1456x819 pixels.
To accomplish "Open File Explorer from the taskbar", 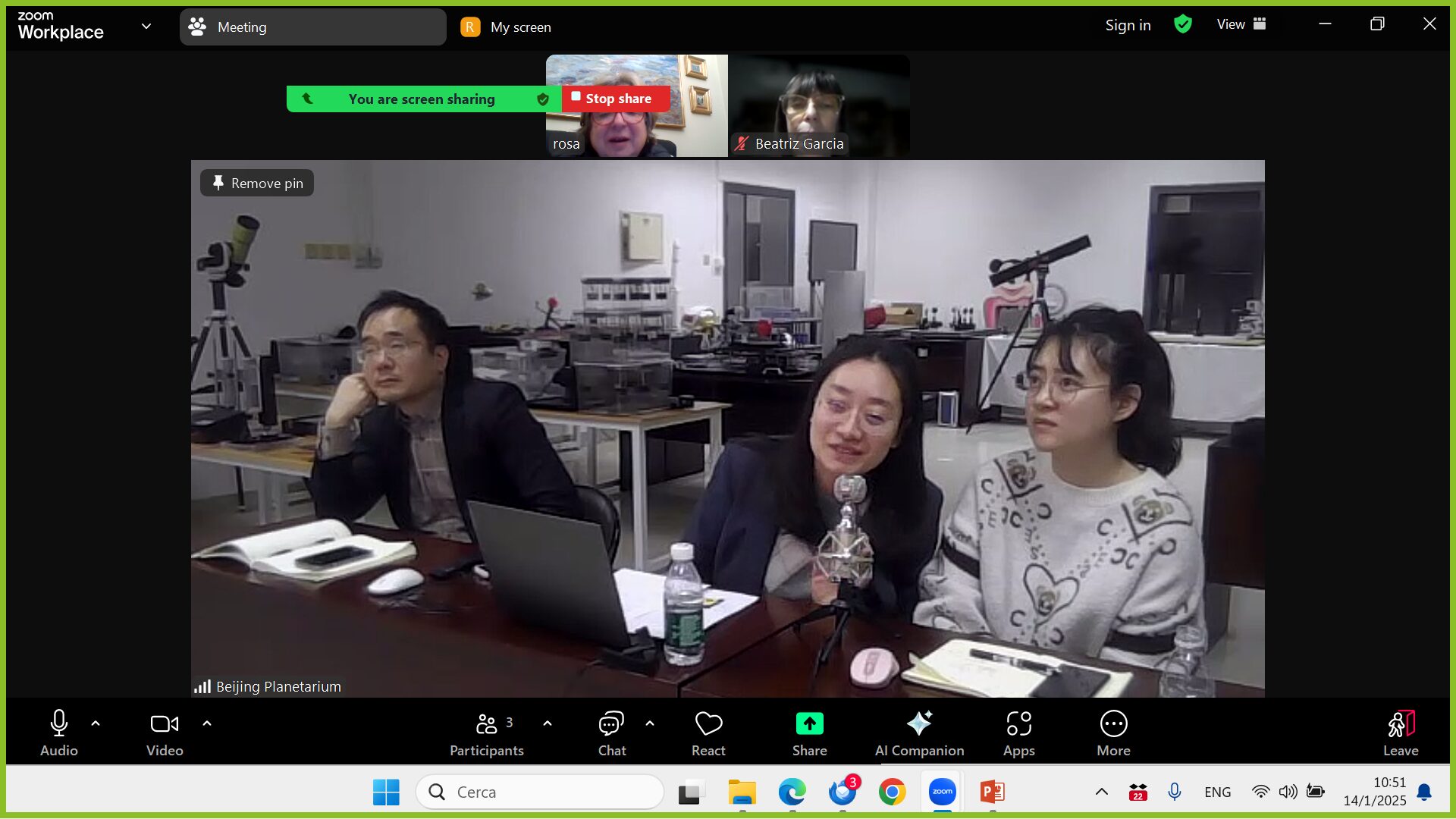I will point(742,792).
